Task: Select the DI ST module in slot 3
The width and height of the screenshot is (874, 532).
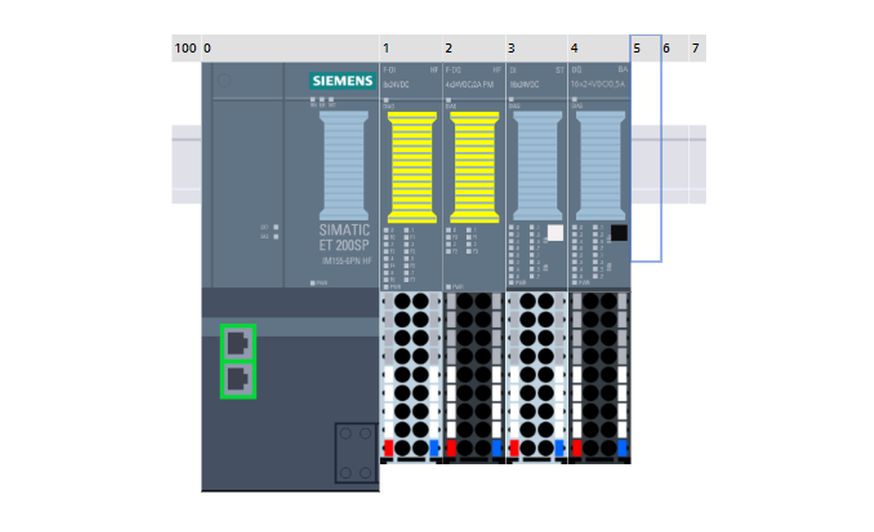Action: [537, 176]
